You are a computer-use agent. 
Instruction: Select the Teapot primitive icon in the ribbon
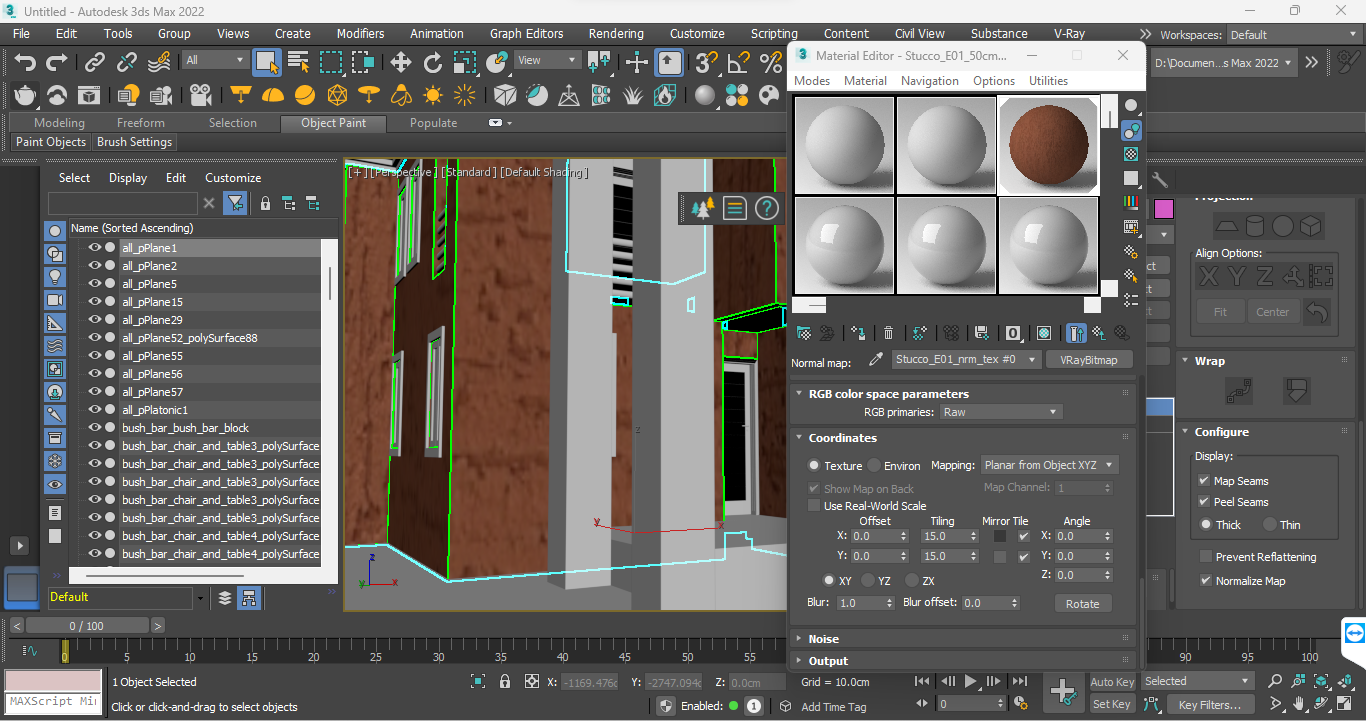24,95
